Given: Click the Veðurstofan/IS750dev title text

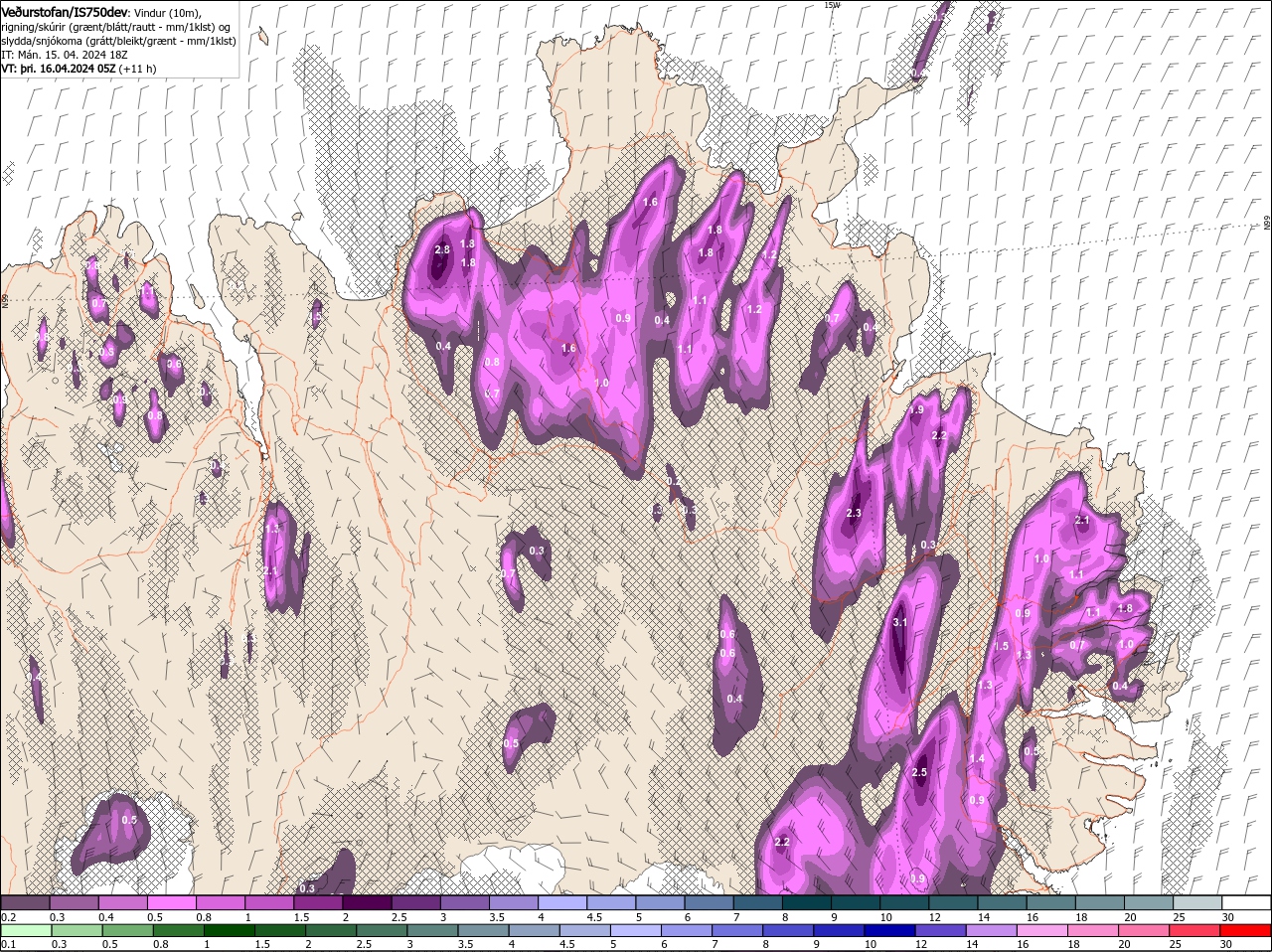Looking at the screenshot, I should click(x=65, y=11).
